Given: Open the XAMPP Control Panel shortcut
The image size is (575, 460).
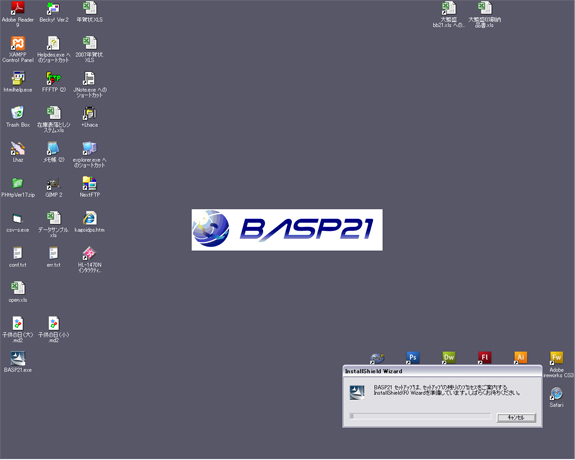Looking at the screenshot, I should coord(18,43).
